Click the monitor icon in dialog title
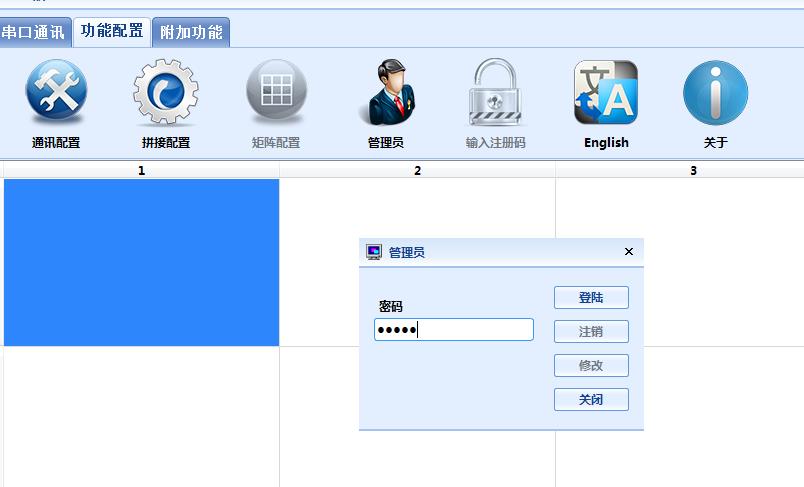This screenshot has width=804, height=487. tap(374, 252)
